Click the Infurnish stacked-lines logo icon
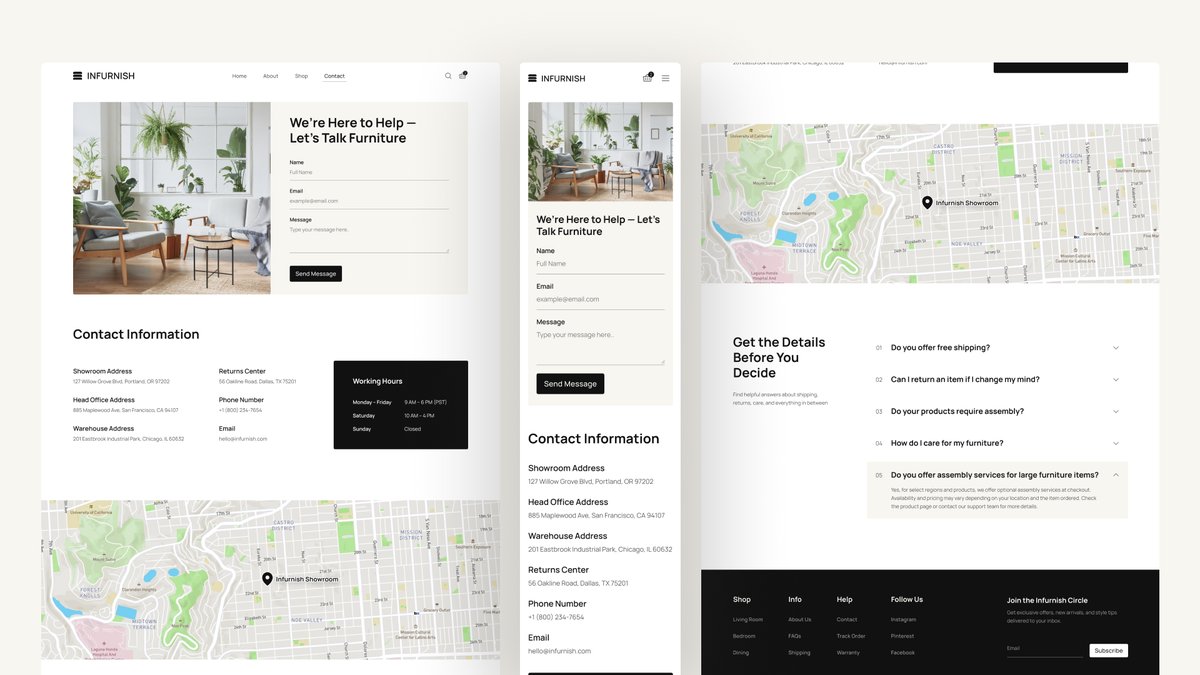 tap(76, 75)
